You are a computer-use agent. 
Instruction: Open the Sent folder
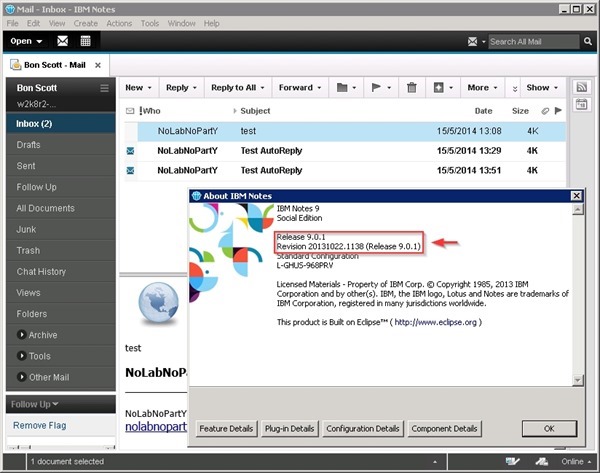click(x=61, y=166)
